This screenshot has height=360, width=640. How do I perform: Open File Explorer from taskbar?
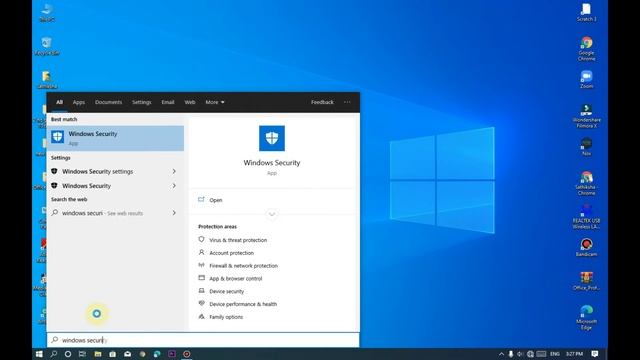pos(98,354)
